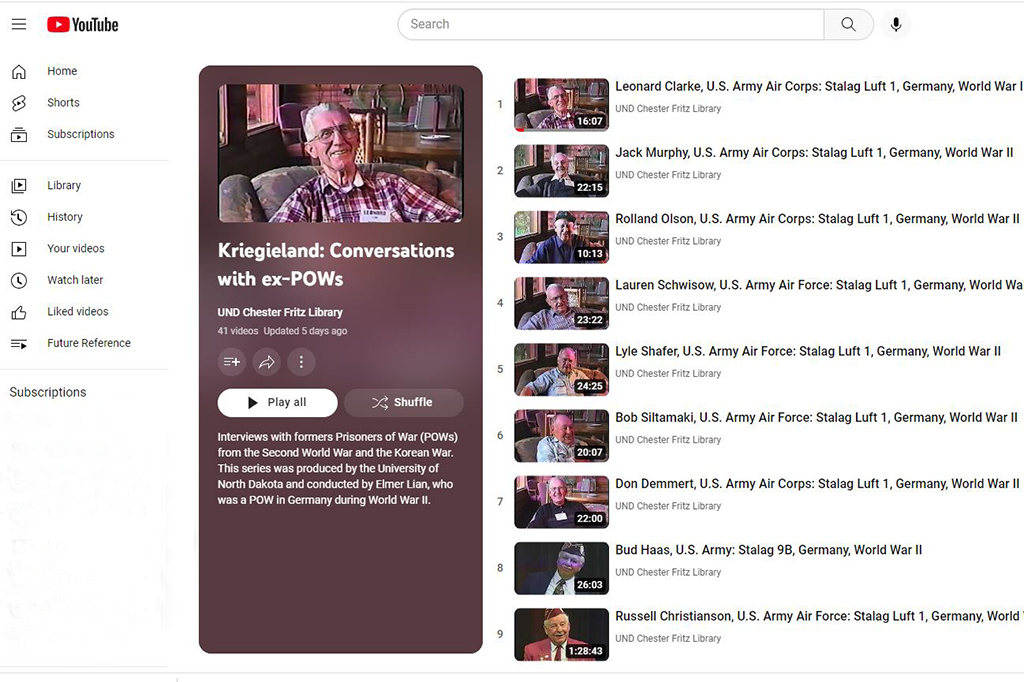Click the Don Demmert video title
Image resolution: width=1024 pixels, height=682 pixels.
(817, 484)
